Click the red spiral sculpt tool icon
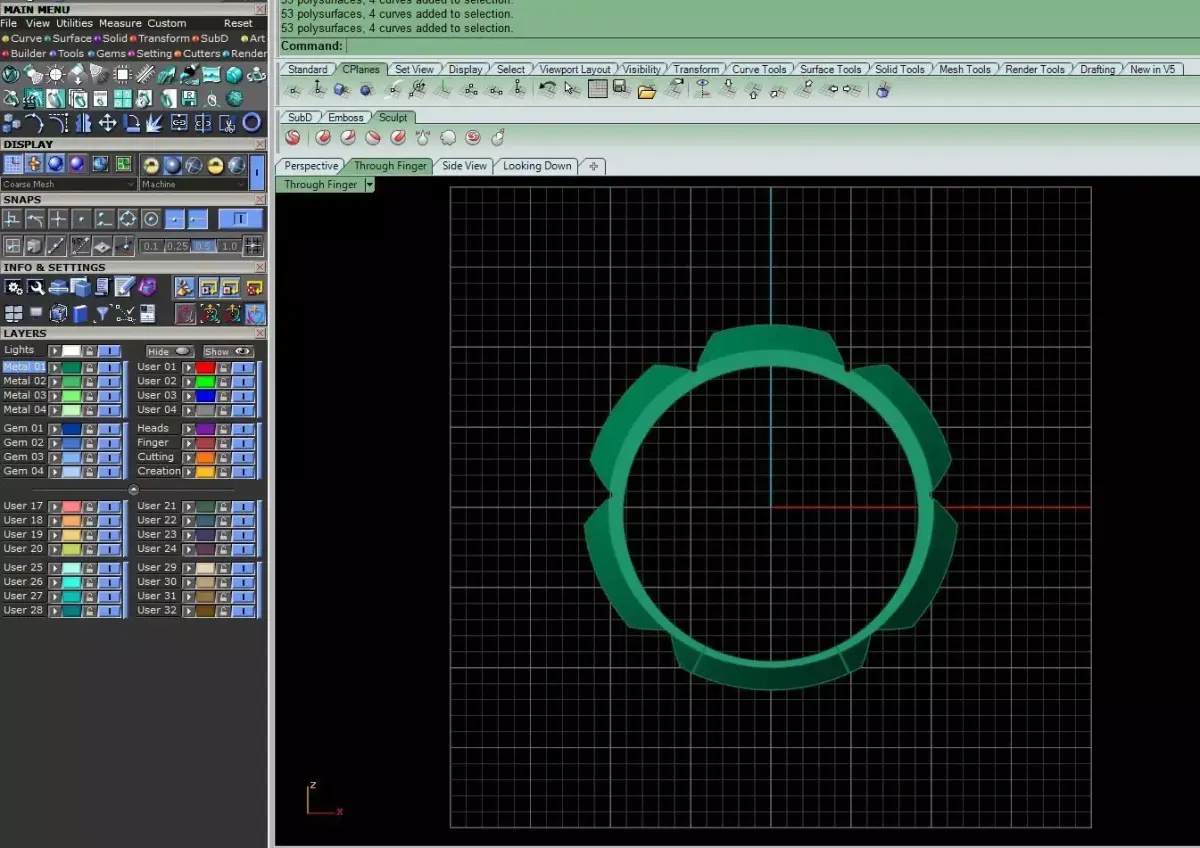The width and height of the screenshot is (1200, 848). click(472, 137)
